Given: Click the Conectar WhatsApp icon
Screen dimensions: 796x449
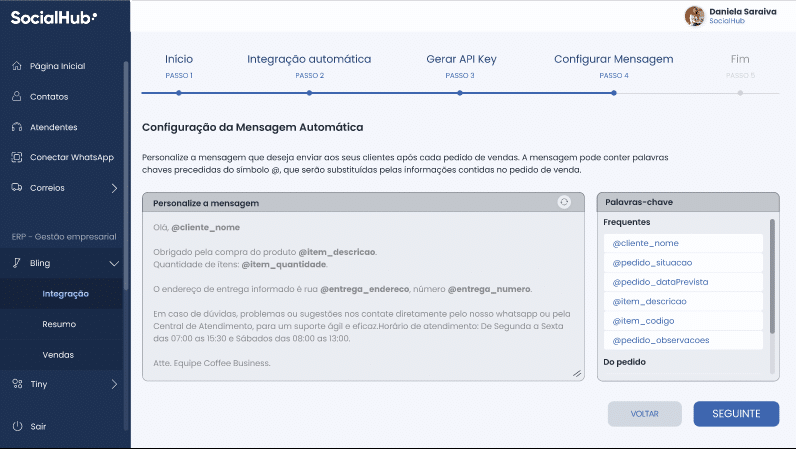Looking at the screenshot, I should coord(17,157).
